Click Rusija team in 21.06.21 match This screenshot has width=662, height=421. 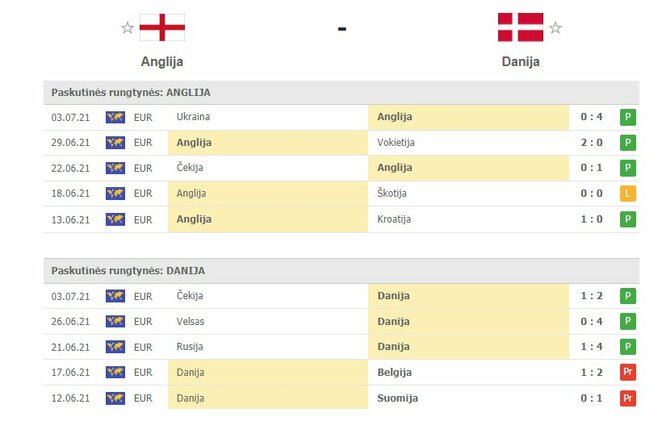(190, 347)
